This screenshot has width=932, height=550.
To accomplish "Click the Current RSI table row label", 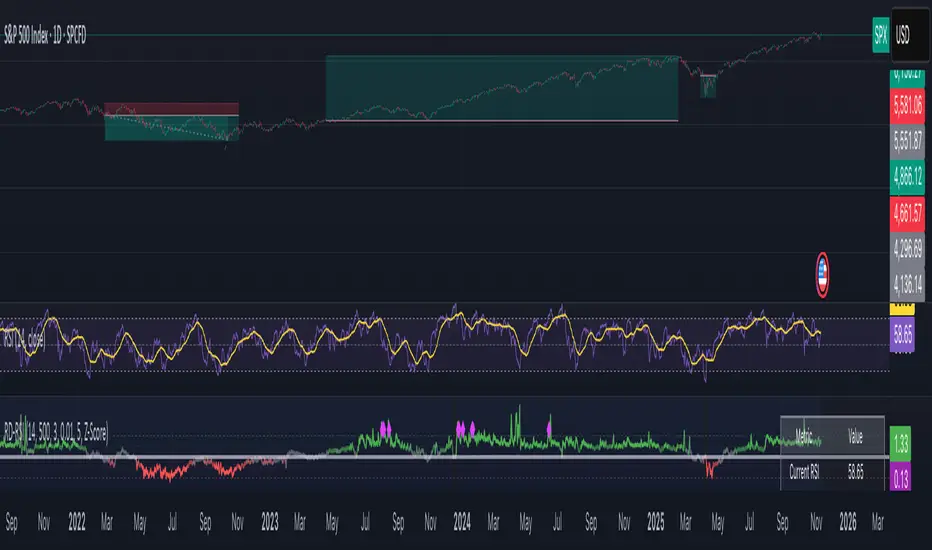I will pos(804,473).
